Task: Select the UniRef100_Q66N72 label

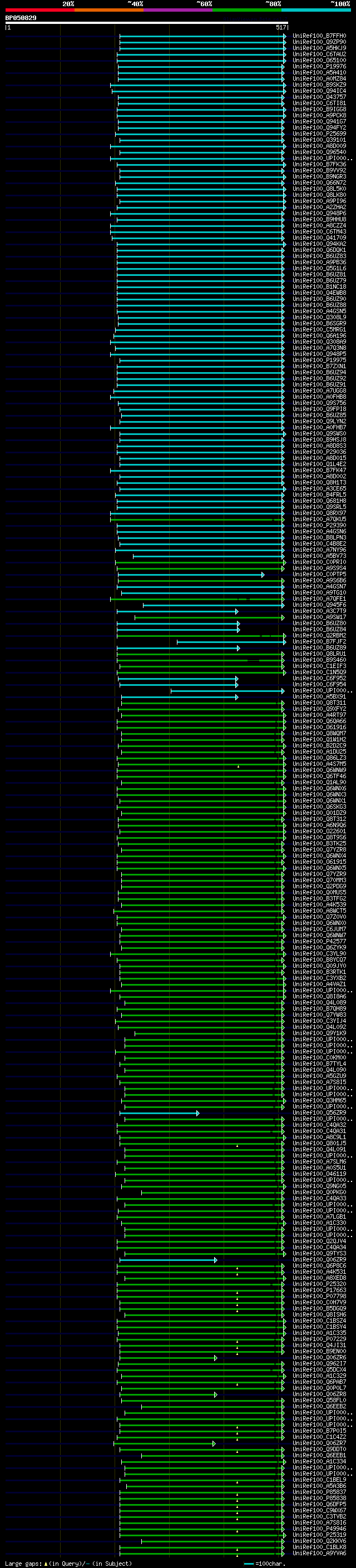Action: click(x=319, y=182)
